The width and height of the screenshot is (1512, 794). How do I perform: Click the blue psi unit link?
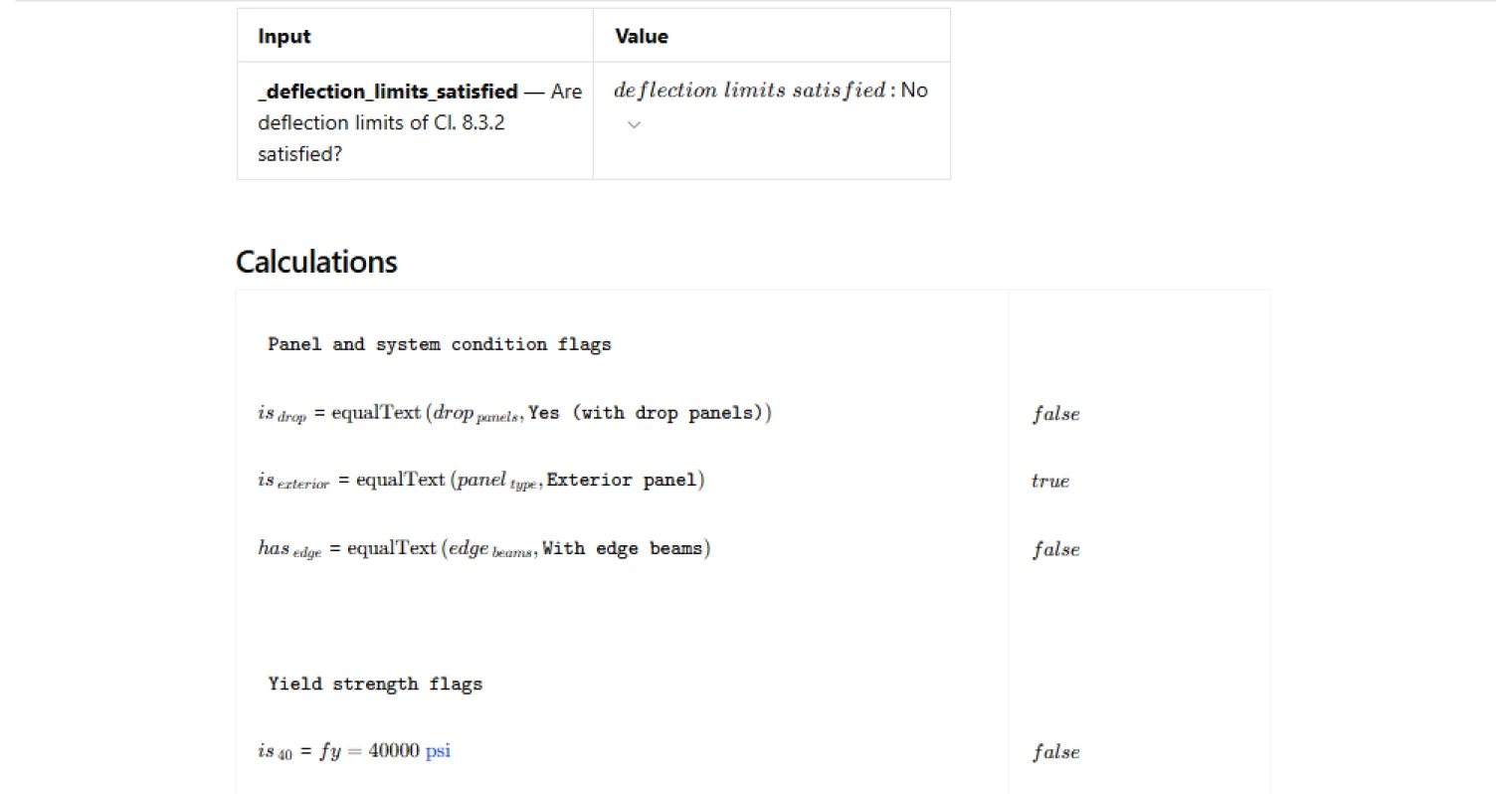pos(438,751)
